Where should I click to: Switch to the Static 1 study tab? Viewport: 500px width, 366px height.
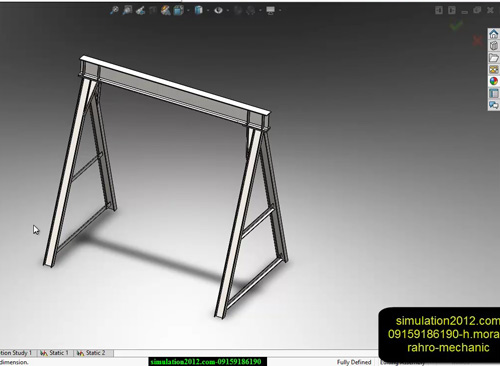coord(55,353)
